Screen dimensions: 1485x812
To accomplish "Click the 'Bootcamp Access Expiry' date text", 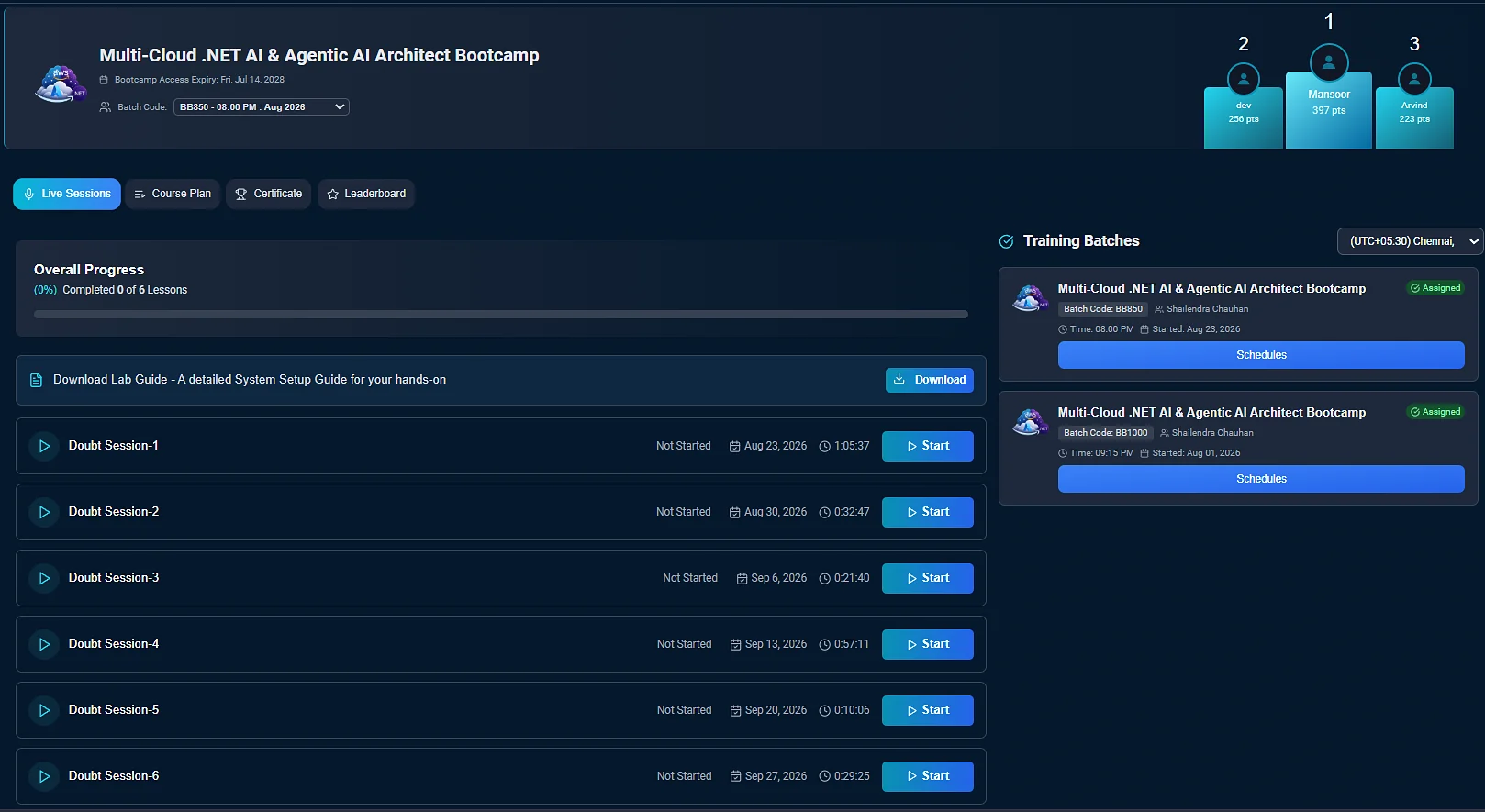I will 199,80.
